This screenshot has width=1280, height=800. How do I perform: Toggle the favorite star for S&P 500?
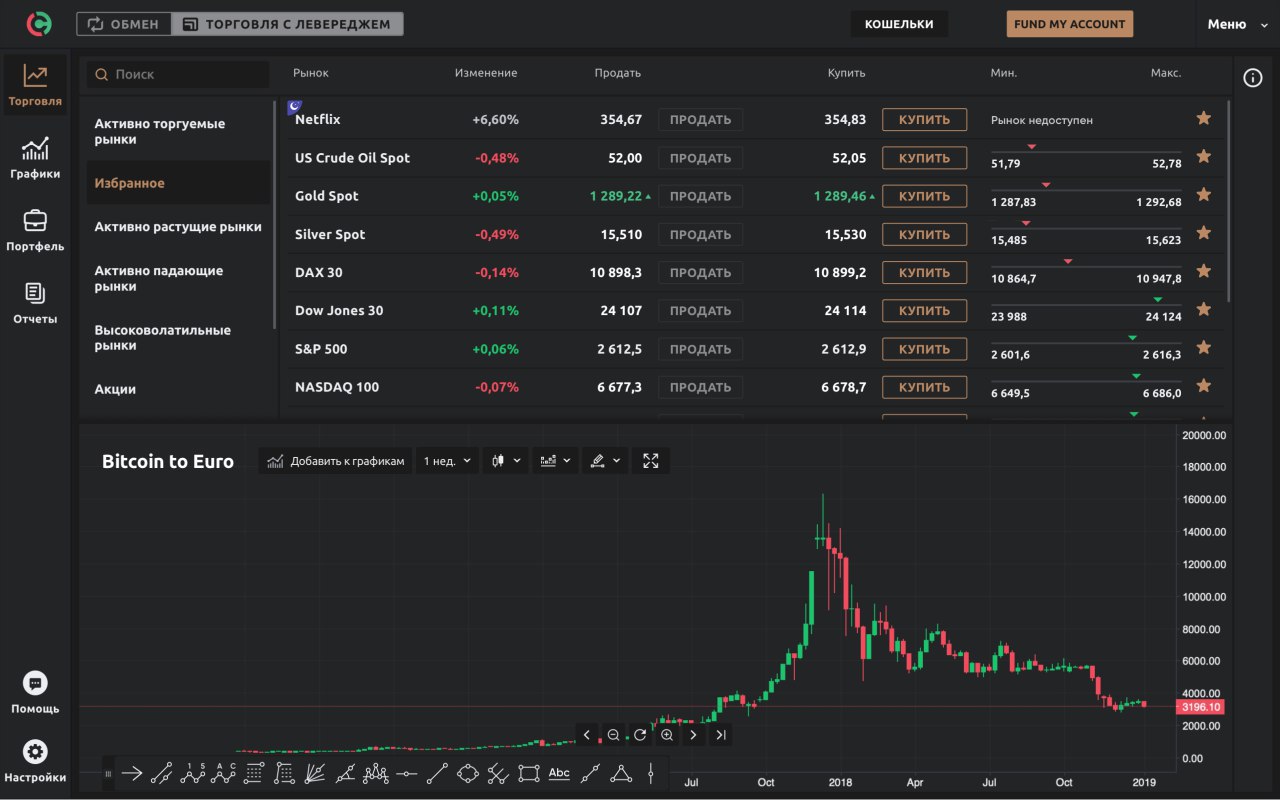pos(1204,347)
